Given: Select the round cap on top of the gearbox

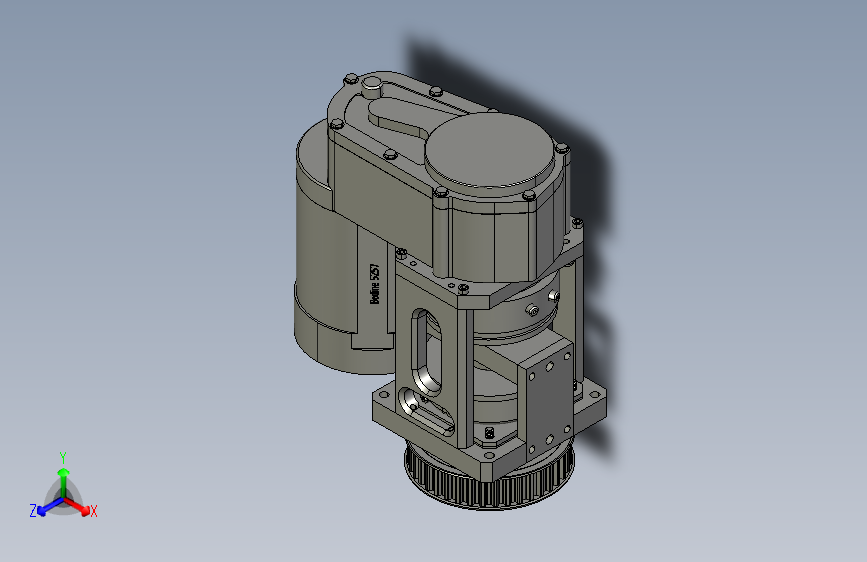Looking at the screenshot, I should pos(489,150).
